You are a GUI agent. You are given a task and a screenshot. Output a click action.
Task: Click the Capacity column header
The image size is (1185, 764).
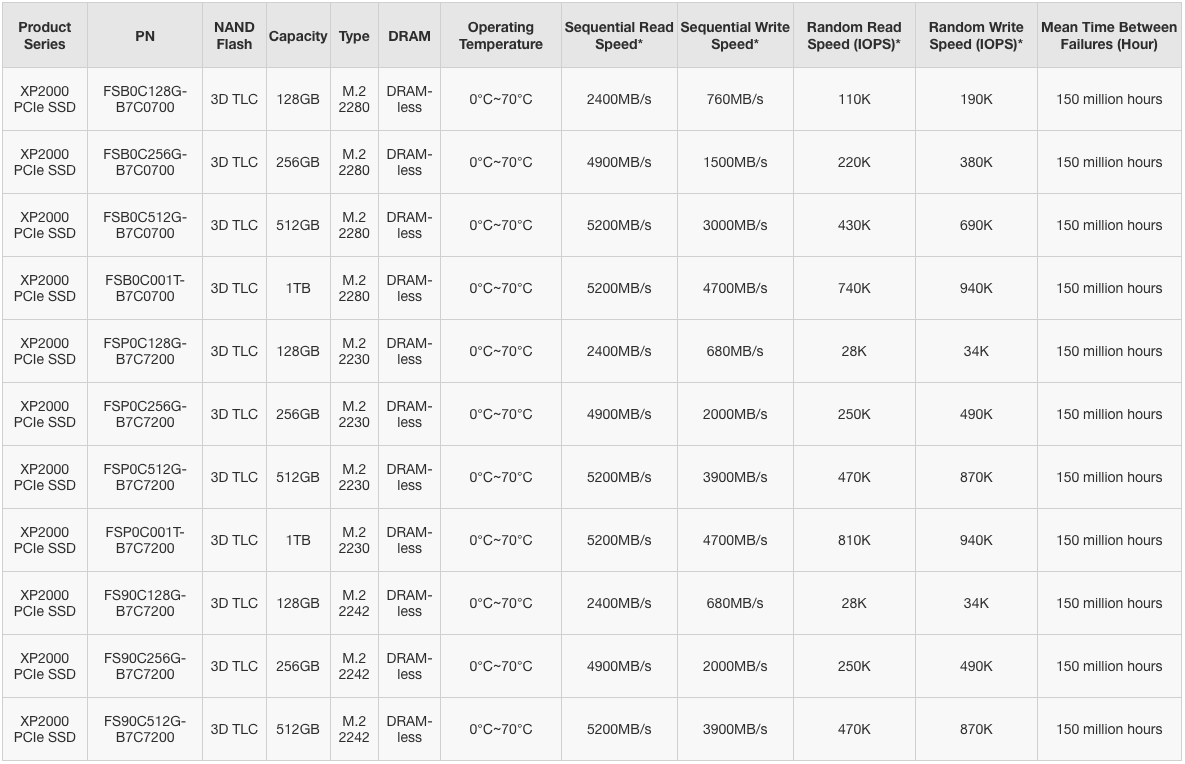pyautogui.click(x=298, y=36)
